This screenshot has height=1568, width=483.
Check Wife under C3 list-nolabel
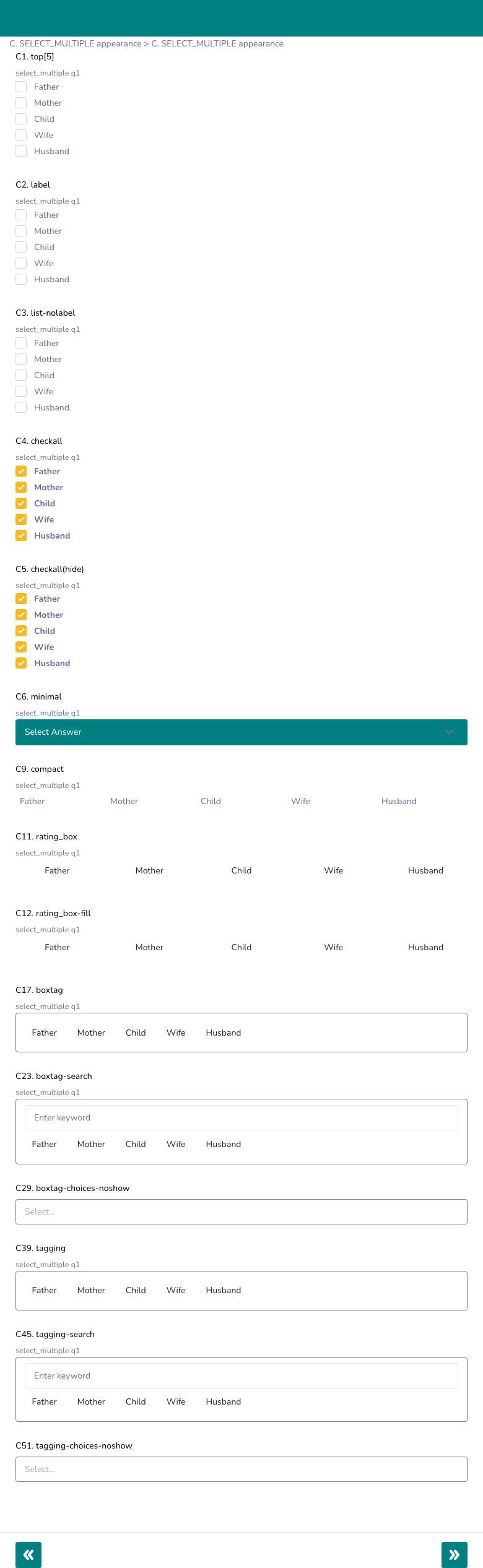coord(21,391)
